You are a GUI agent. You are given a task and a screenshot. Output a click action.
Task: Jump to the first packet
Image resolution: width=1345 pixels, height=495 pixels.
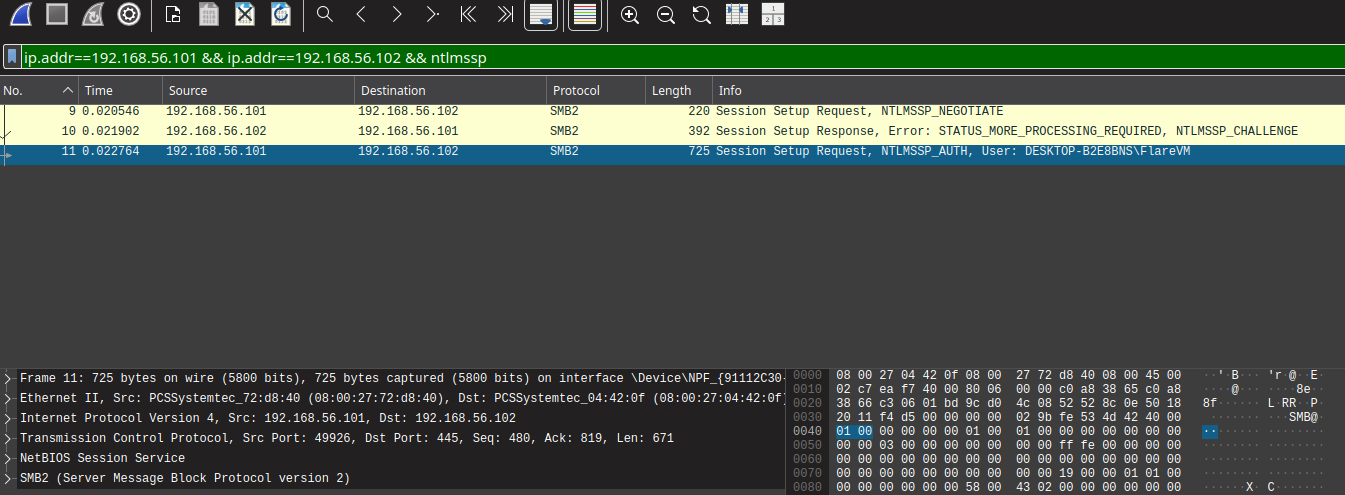pos(468,14)
